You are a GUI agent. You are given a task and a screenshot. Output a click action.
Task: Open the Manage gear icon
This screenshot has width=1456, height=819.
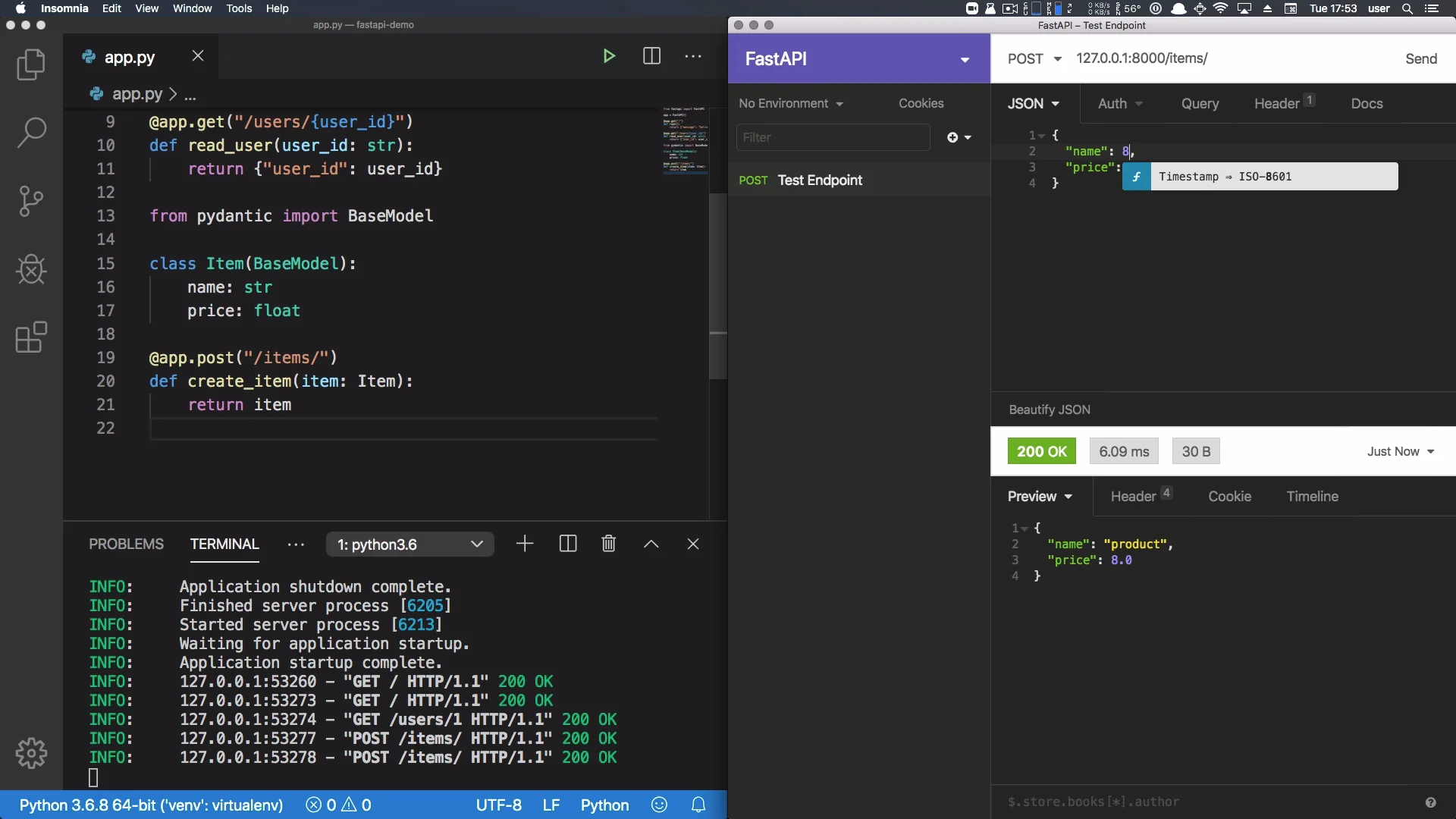click(31, 753)
